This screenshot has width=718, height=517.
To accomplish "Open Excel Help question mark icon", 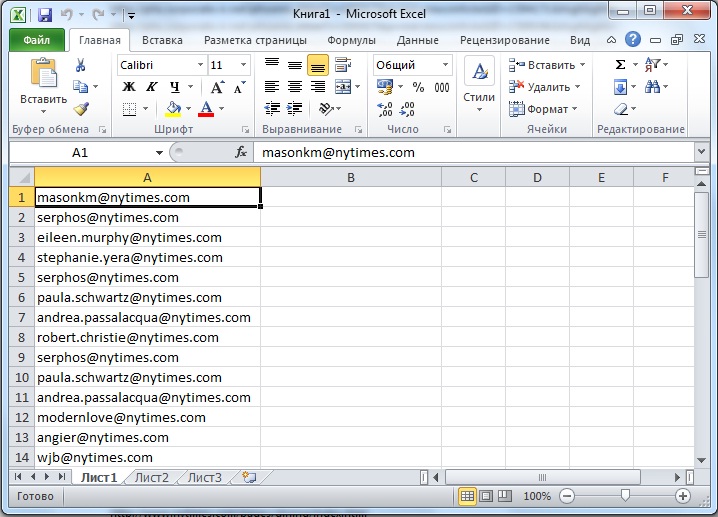I will (633, 39).
